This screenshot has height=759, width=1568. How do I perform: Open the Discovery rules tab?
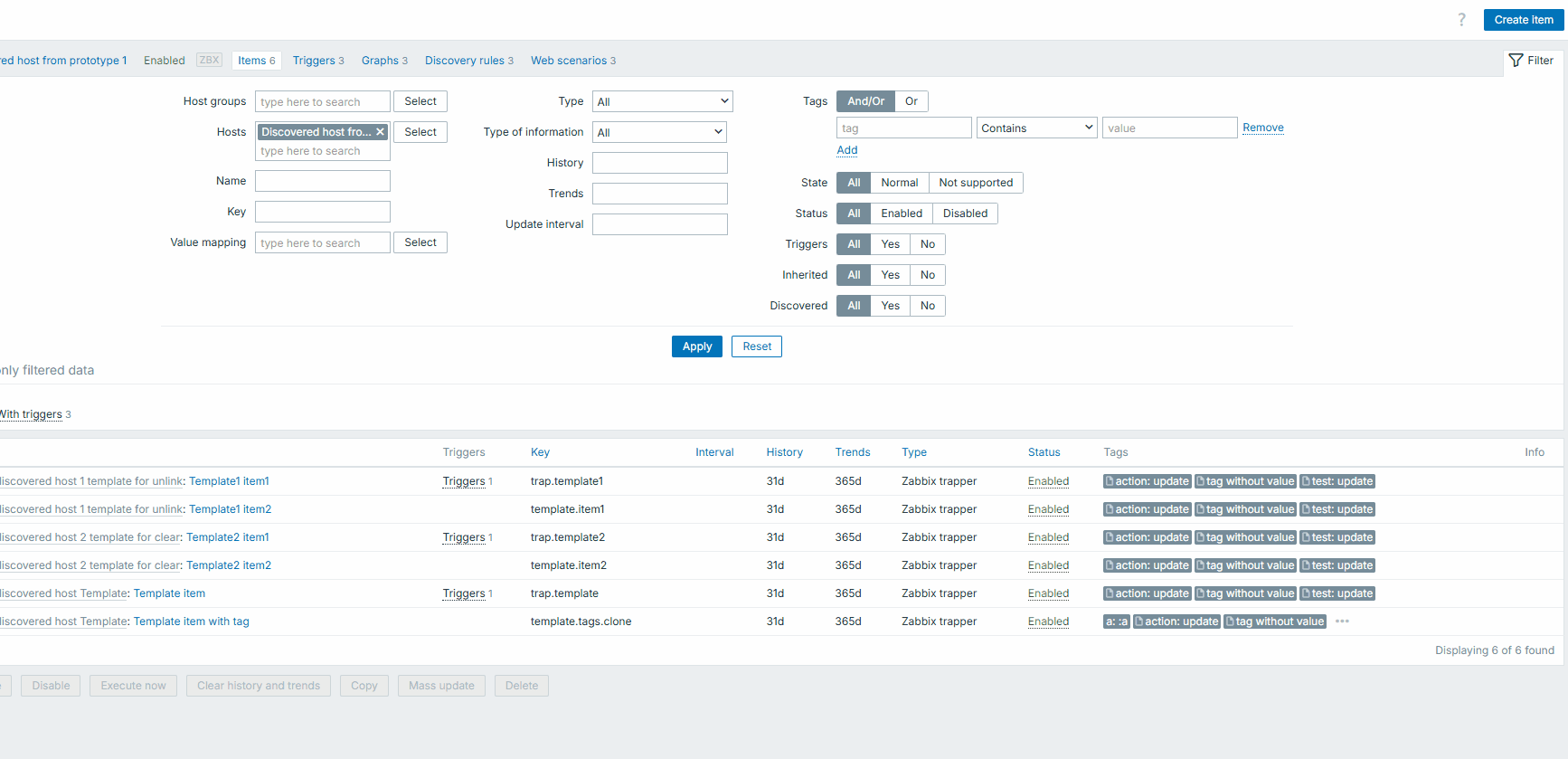coord(468,61)
